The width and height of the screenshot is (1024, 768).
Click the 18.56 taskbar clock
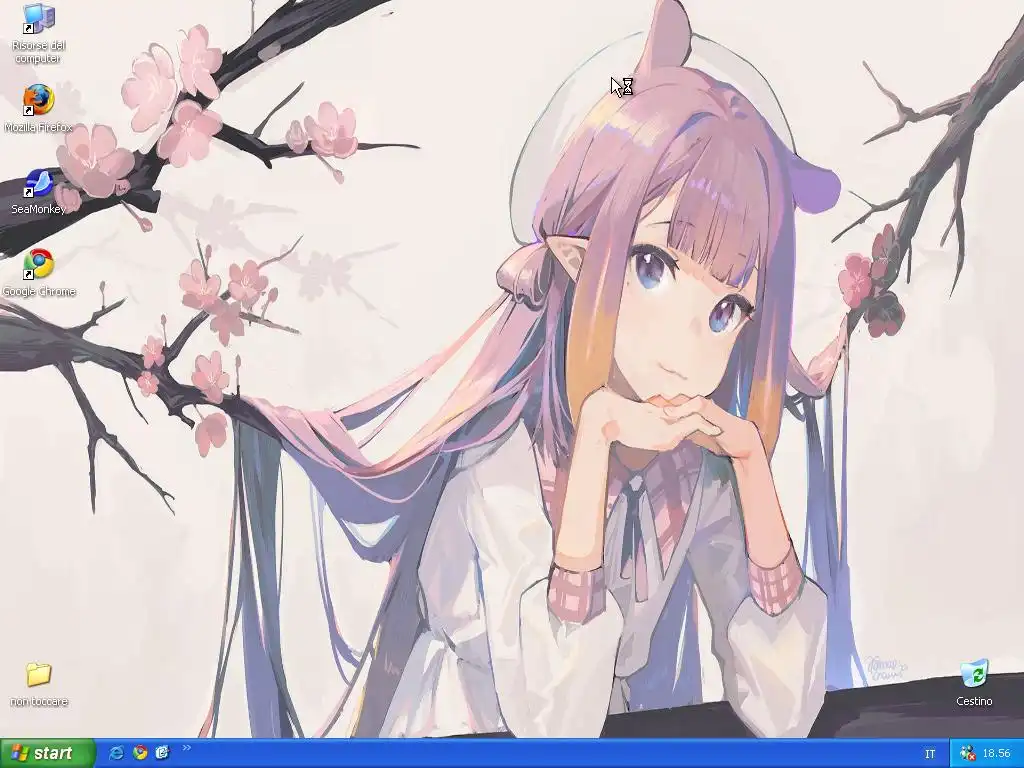point(997,754)
